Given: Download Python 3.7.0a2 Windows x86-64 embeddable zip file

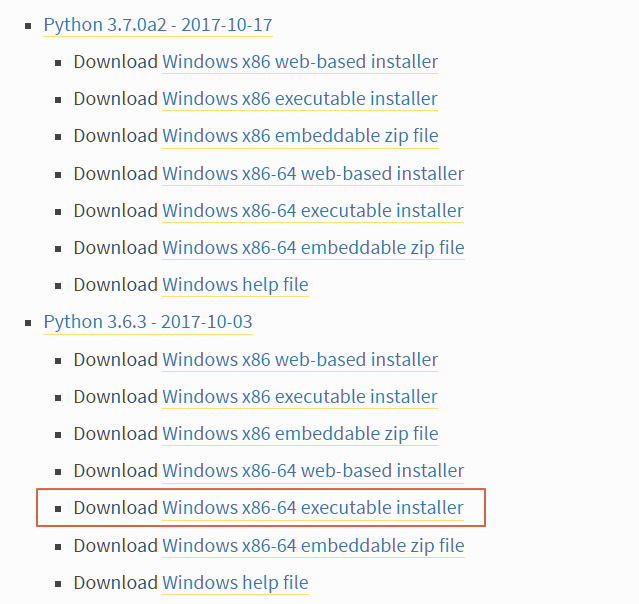Looking at the screenshot, I should click(x=313, y=248).
